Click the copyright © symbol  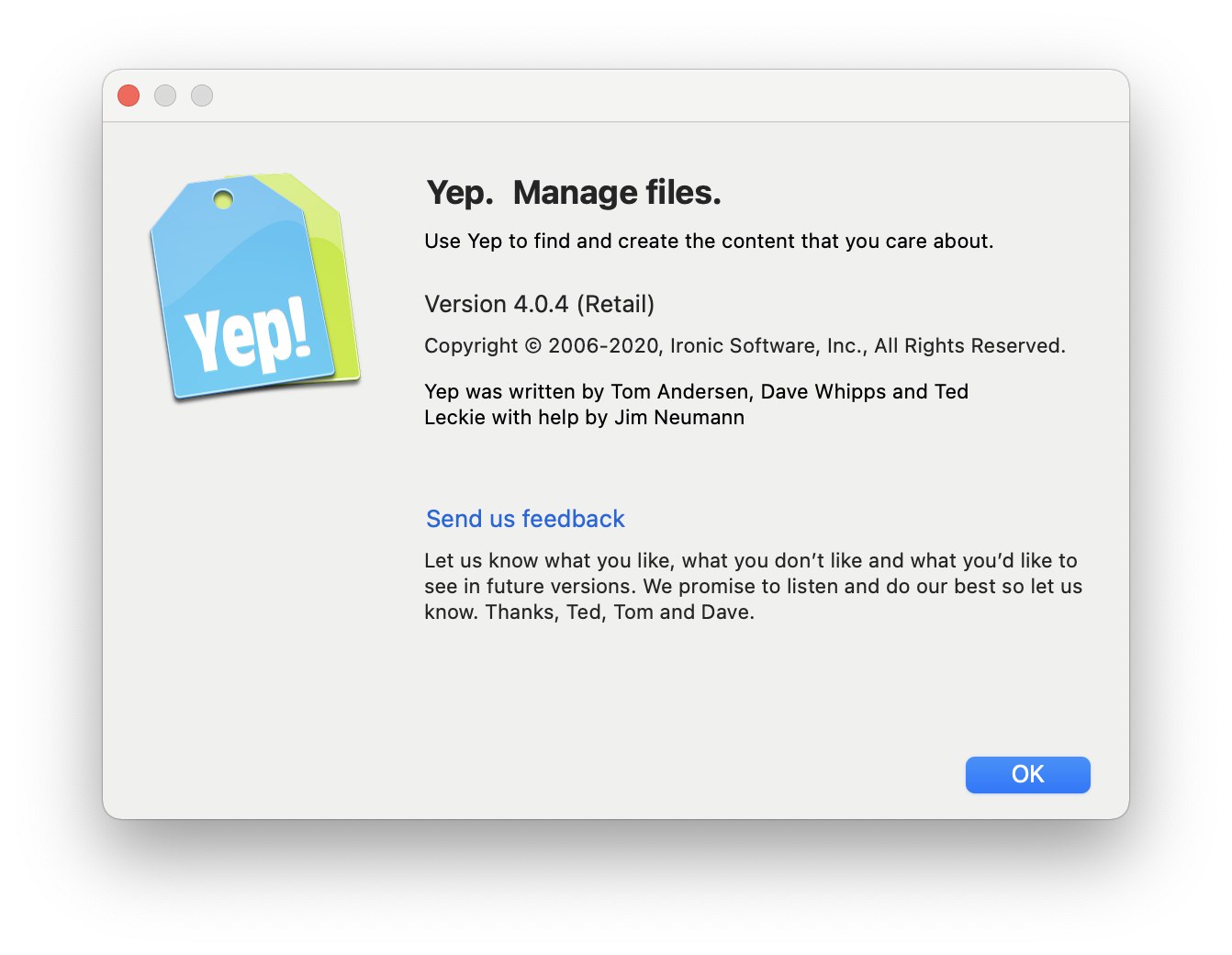click(x=533, y=346)
